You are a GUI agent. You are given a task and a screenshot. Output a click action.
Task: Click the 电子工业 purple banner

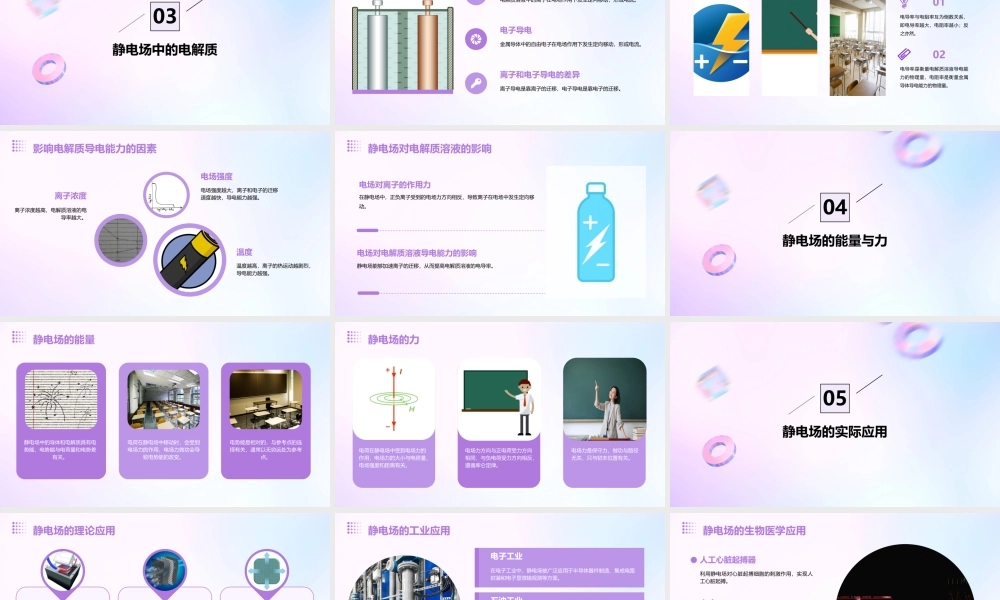pos(559,567)
